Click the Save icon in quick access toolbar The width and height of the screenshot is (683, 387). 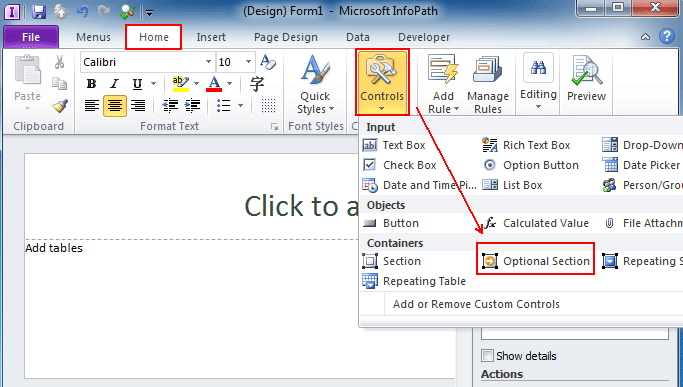click(39, 12)
